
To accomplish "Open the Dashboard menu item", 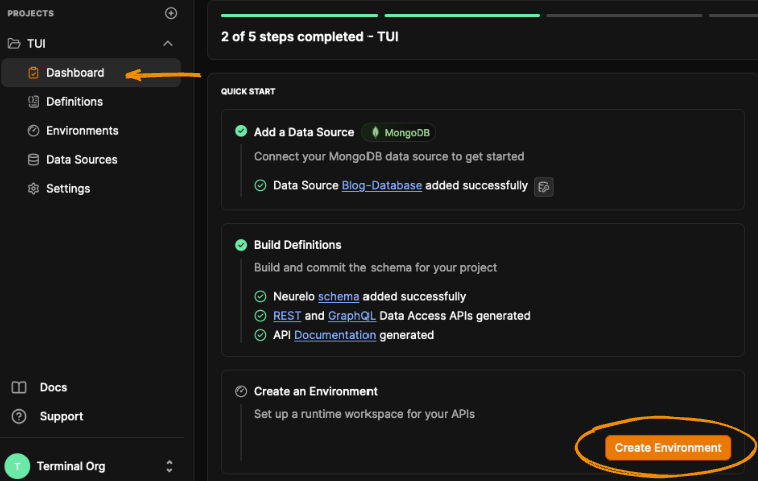I will tap(75, 73).
